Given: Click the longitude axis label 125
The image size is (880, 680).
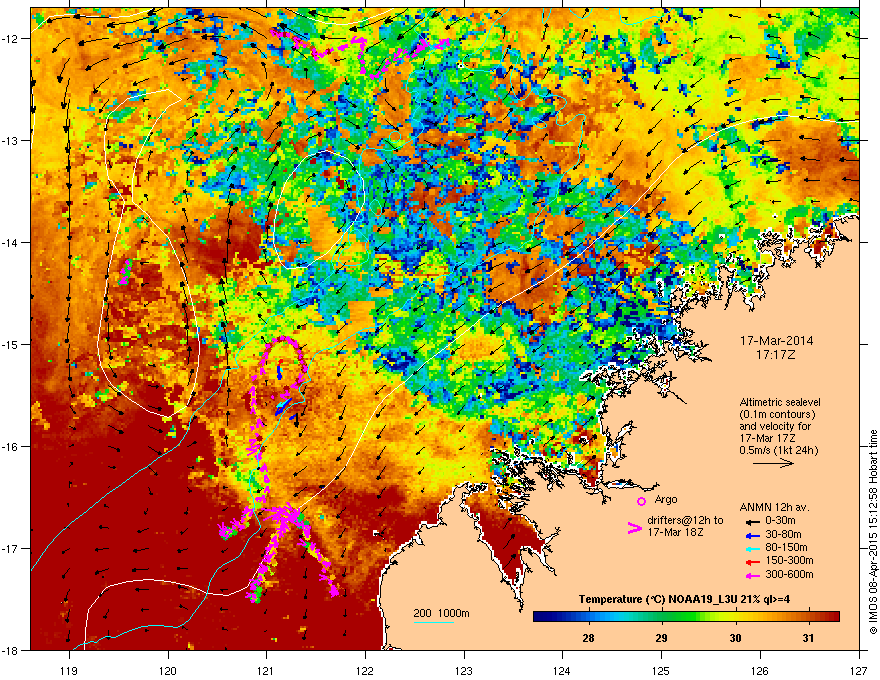Looking at the screenshot, I should (661, 670).
